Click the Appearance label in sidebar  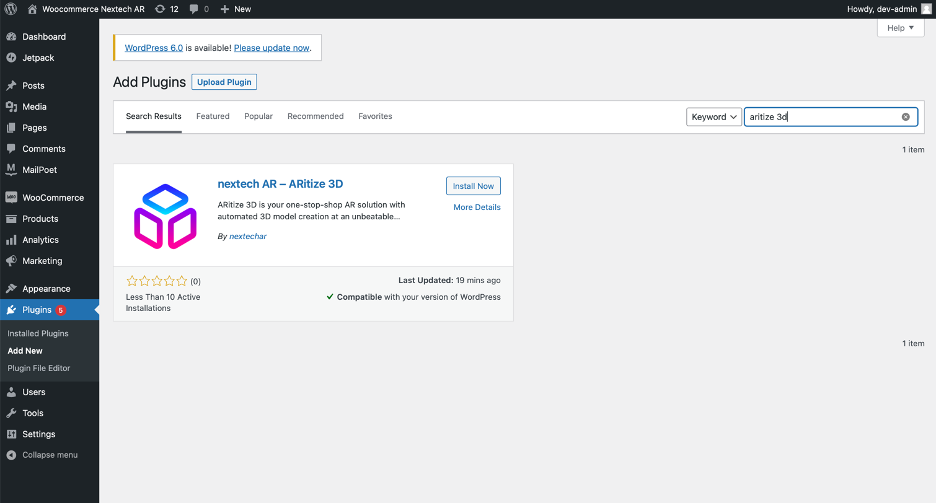pyautogui.click(x=46, y=288)
